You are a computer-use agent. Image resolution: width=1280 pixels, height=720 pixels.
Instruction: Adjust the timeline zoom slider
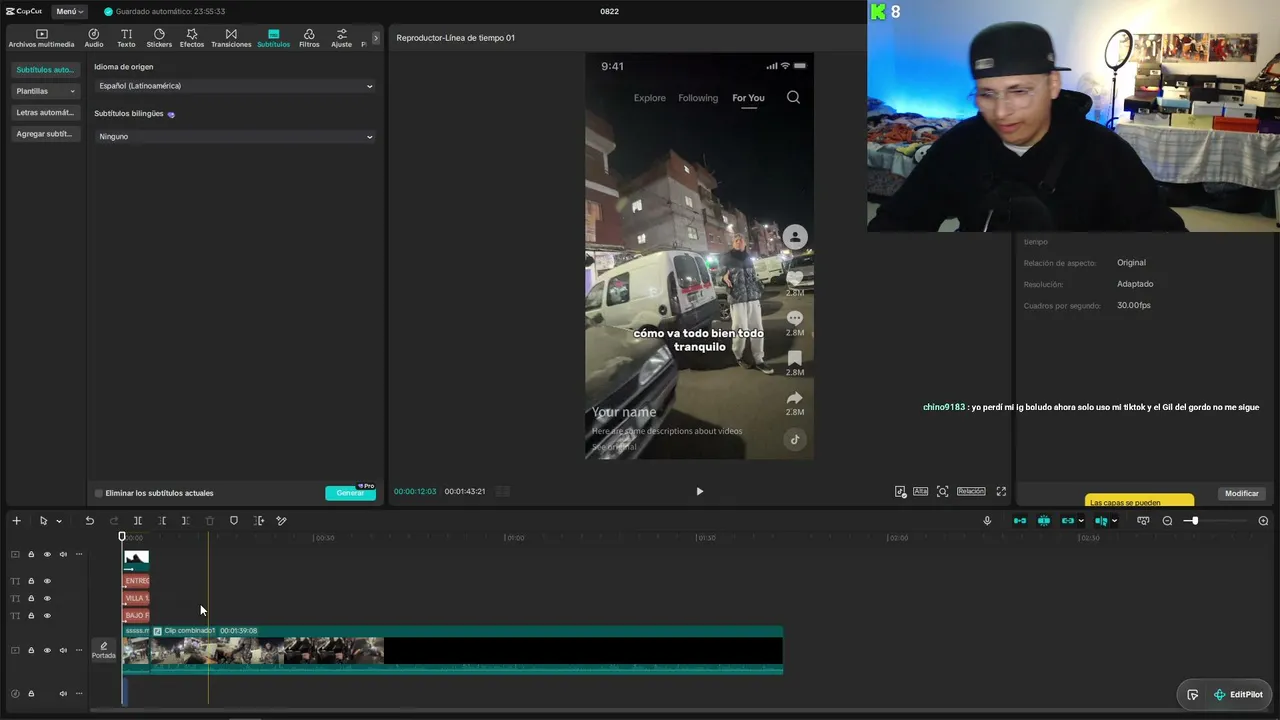[1194, 521]
